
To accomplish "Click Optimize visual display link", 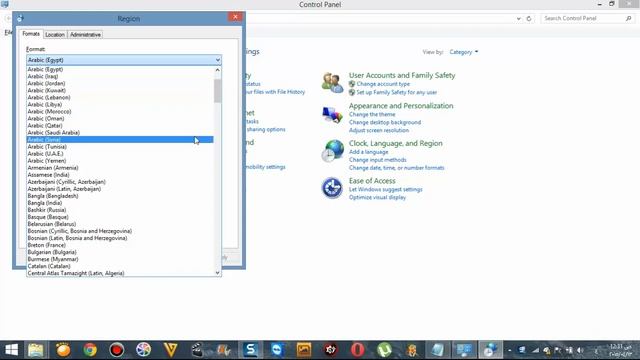I will (x=377, y=197).
